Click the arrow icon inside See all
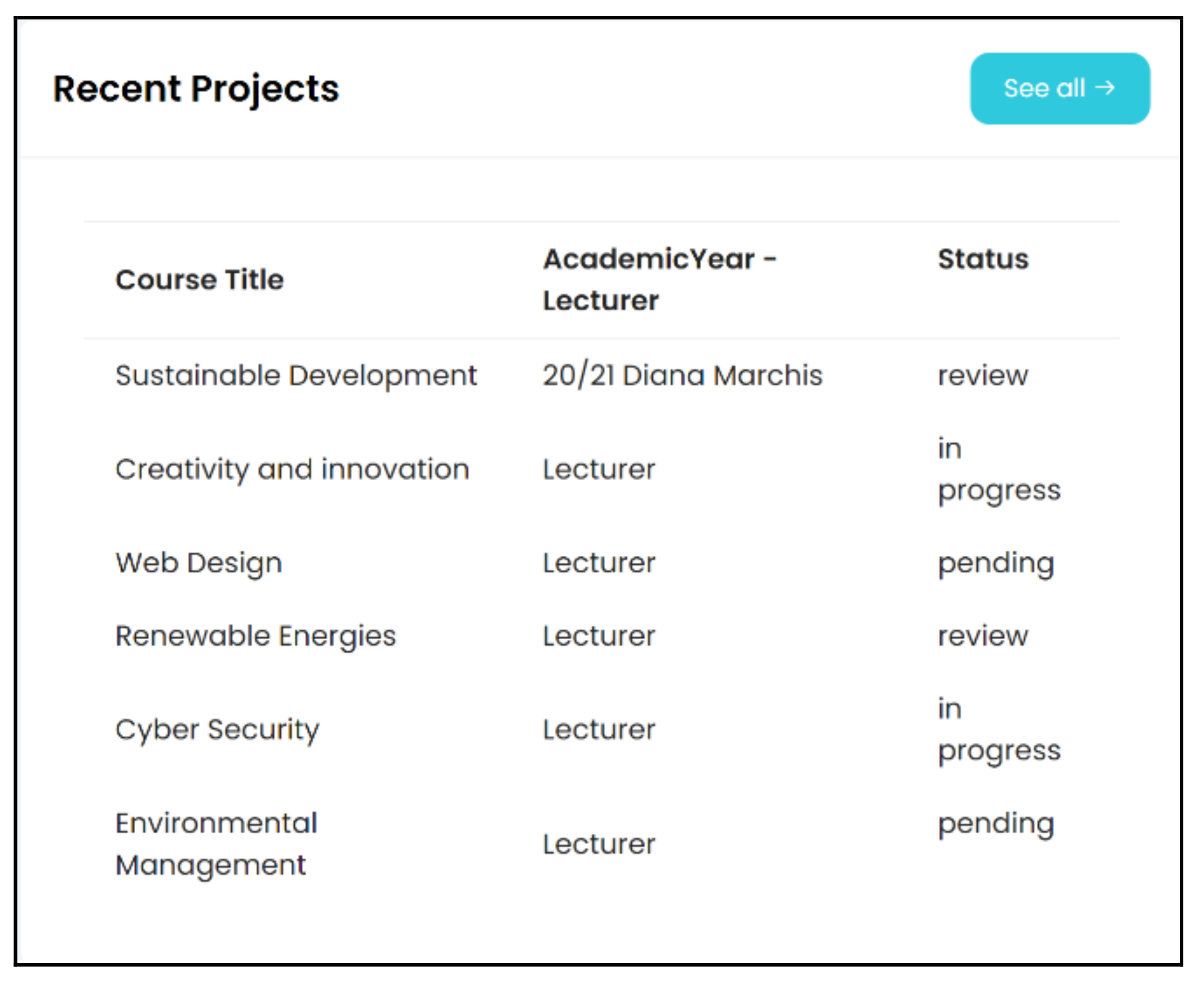The height and width of the screenshot is (983, 1204). (1105, 88)
